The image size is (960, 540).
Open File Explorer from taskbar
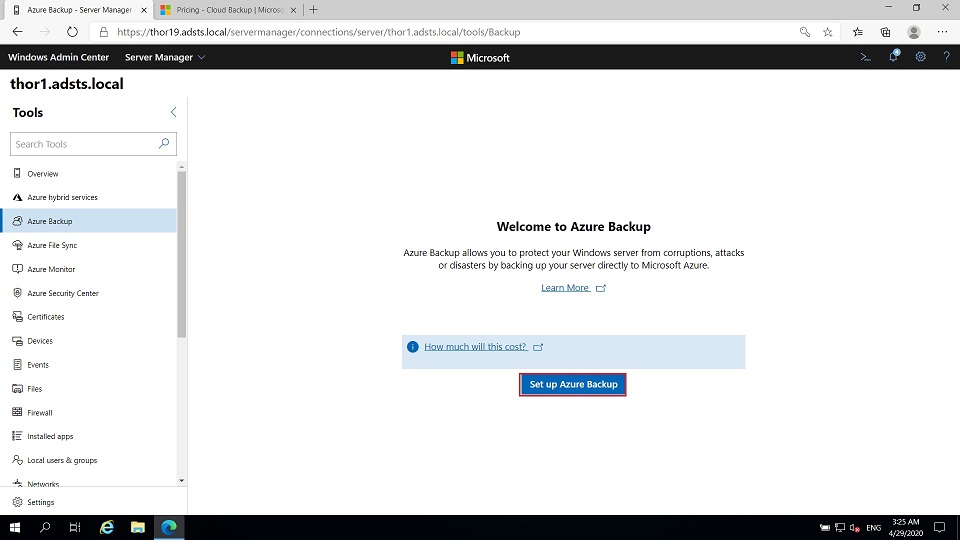tap(138, 527)
